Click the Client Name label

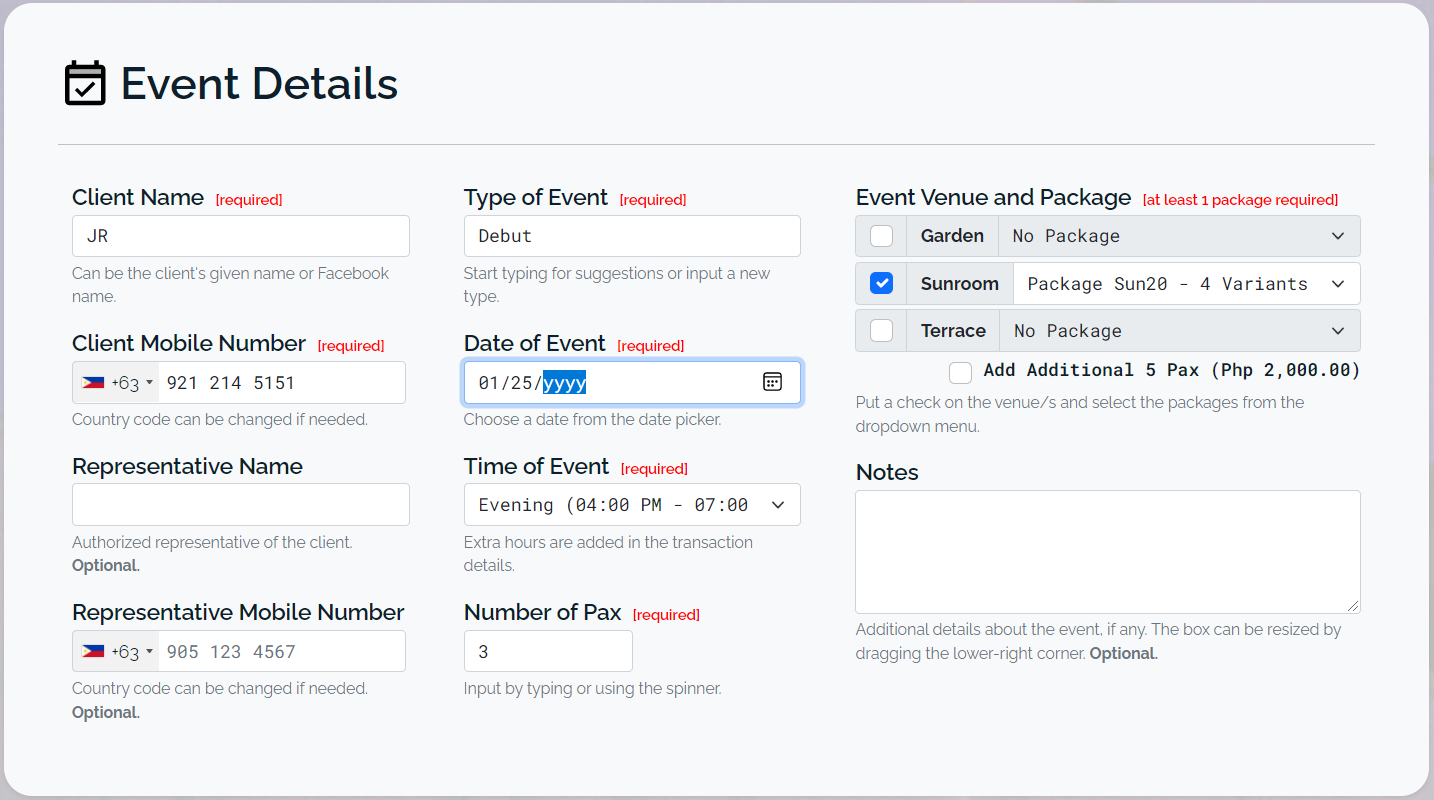(x=138, y=198)
